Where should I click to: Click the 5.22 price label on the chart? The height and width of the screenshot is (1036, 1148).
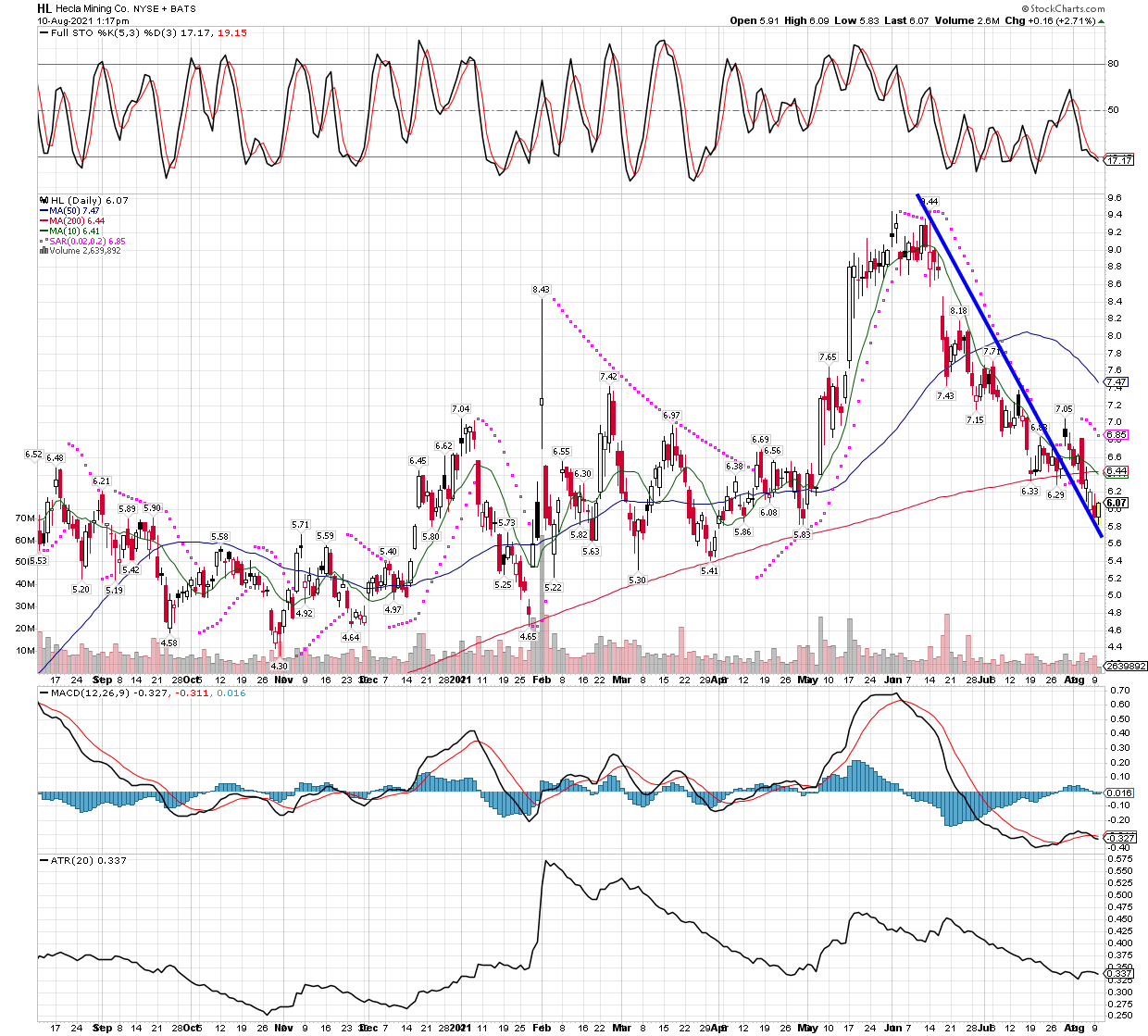tap(554, 588)
